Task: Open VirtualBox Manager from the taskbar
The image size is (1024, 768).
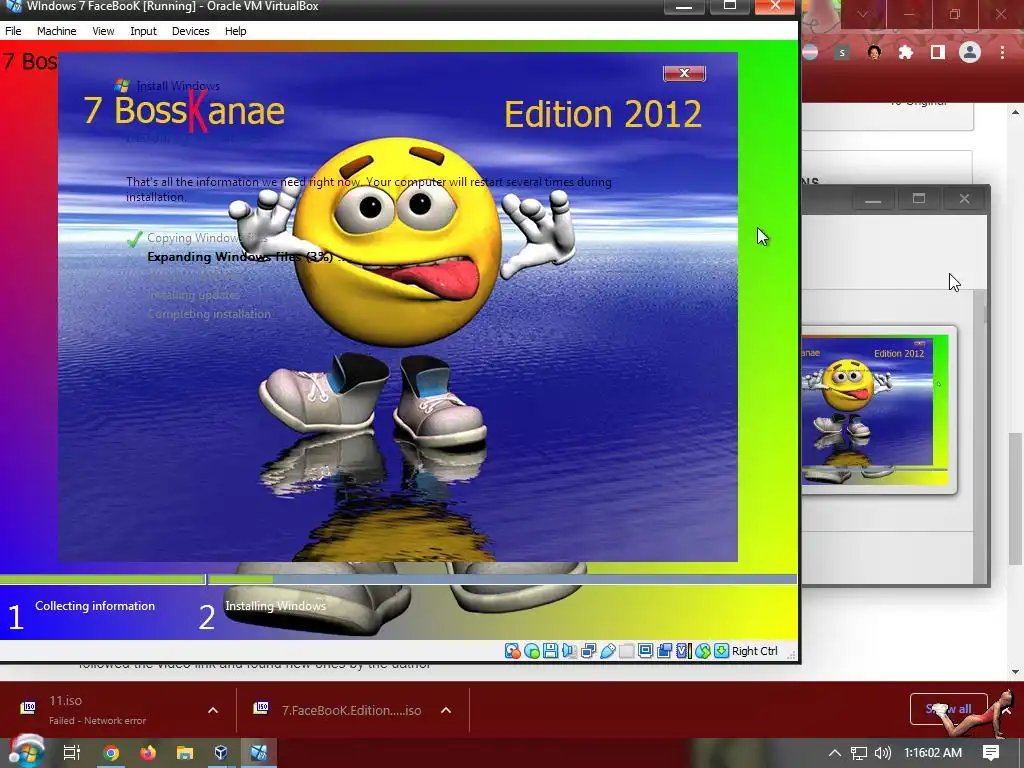Action: (221, 753)
